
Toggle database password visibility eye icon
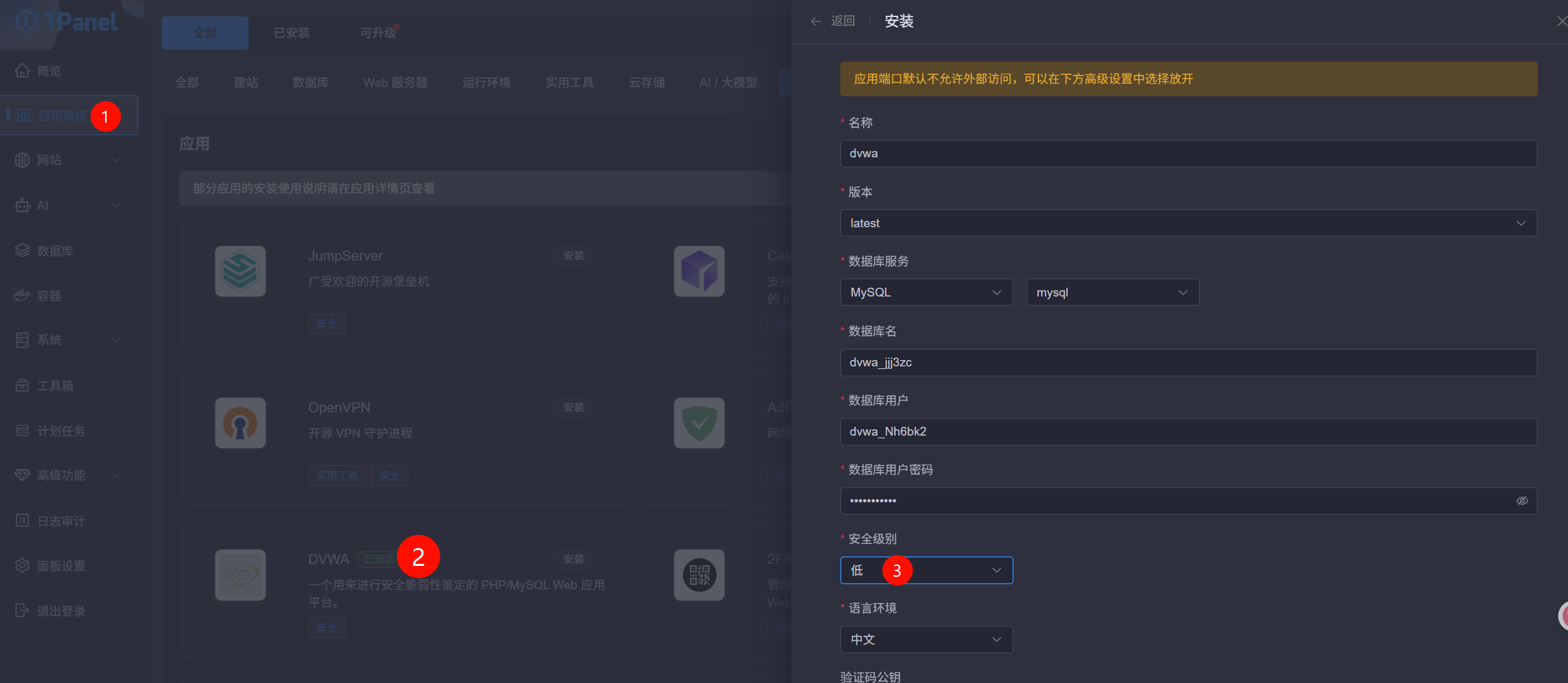coord(1521,501)
